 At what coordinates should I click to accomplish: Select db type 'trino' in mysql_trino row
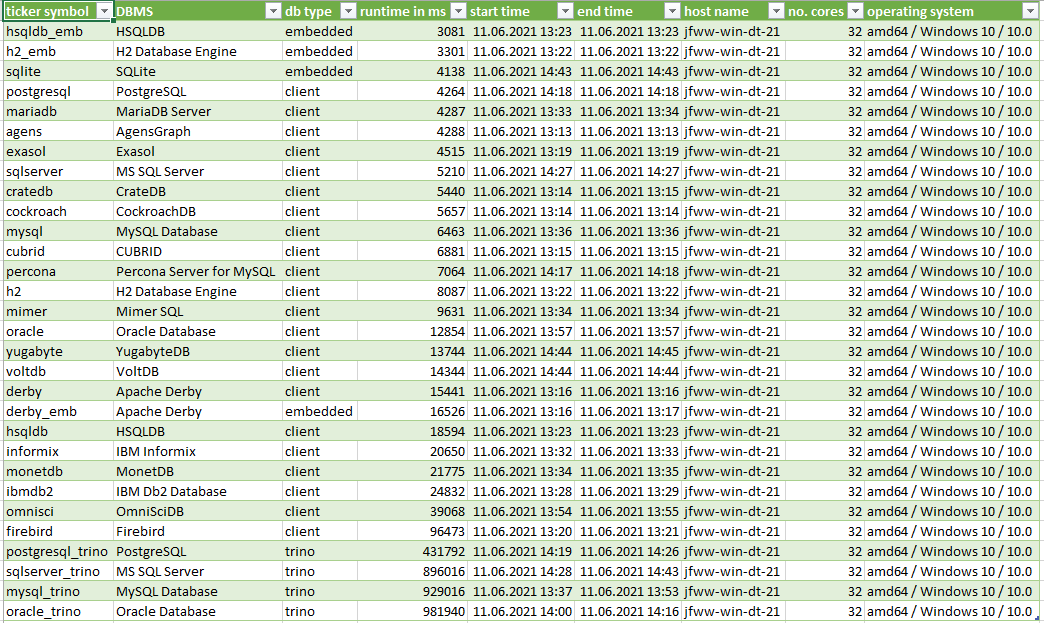click(320, 591)
